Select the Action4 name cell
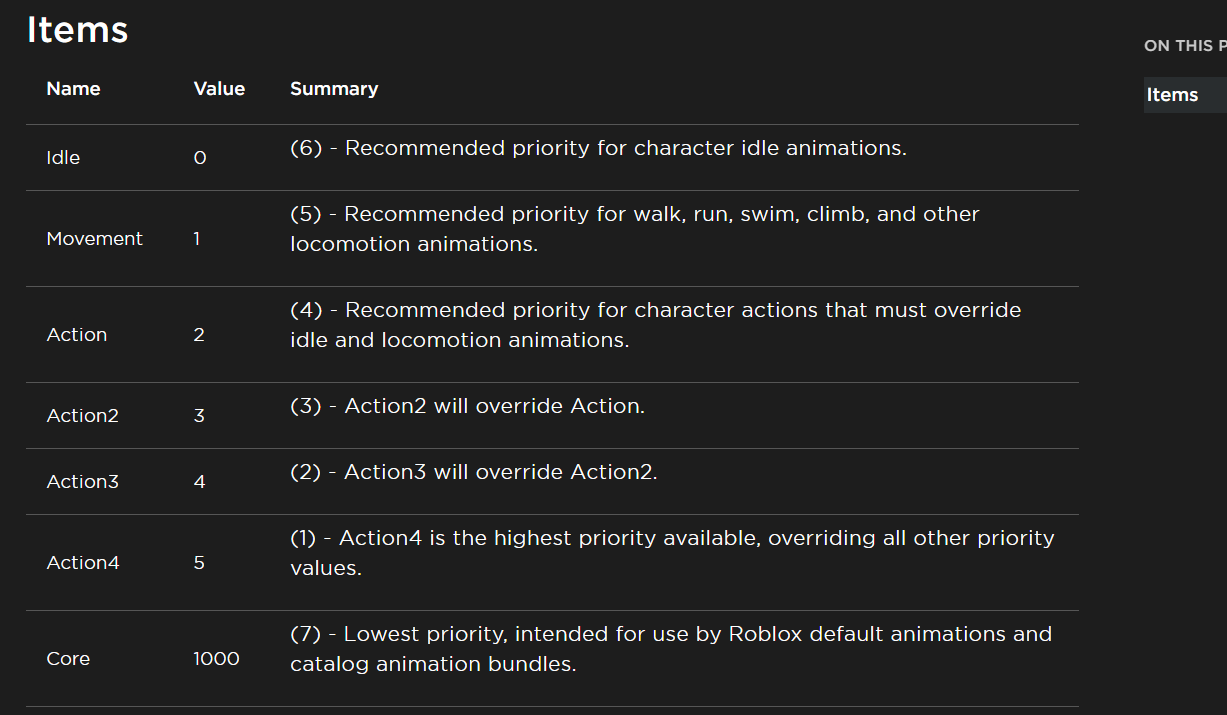 [x=82, y=563]
